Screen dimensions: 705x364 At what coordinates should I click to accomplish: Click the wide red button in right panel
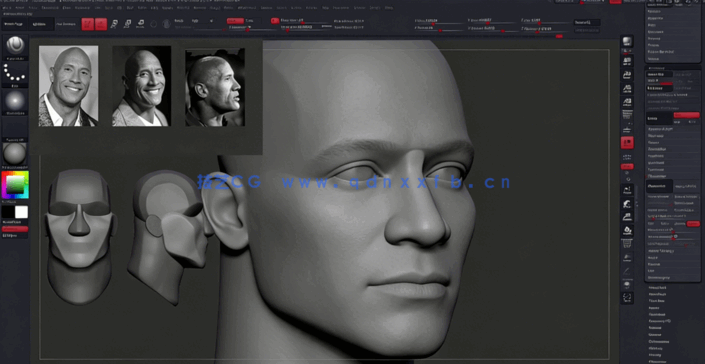[686, 115]
